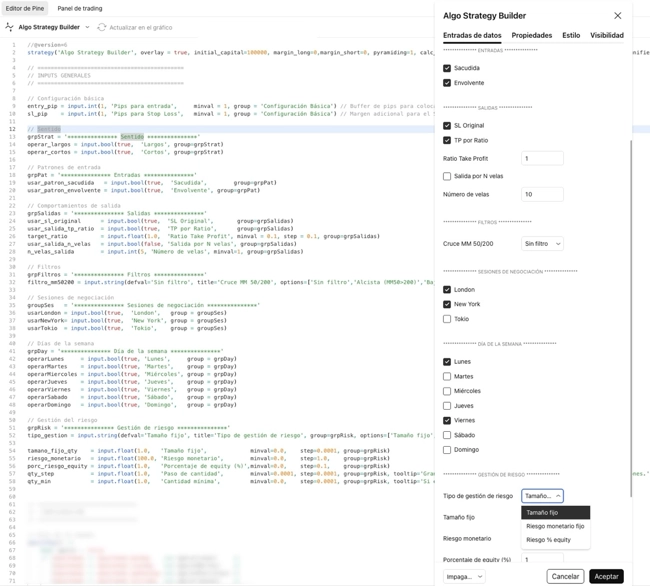Click the refresh icon beside Actualizar en el gráfico
The width and height of the screenshot is (650, 586).
tap(102, 27)
